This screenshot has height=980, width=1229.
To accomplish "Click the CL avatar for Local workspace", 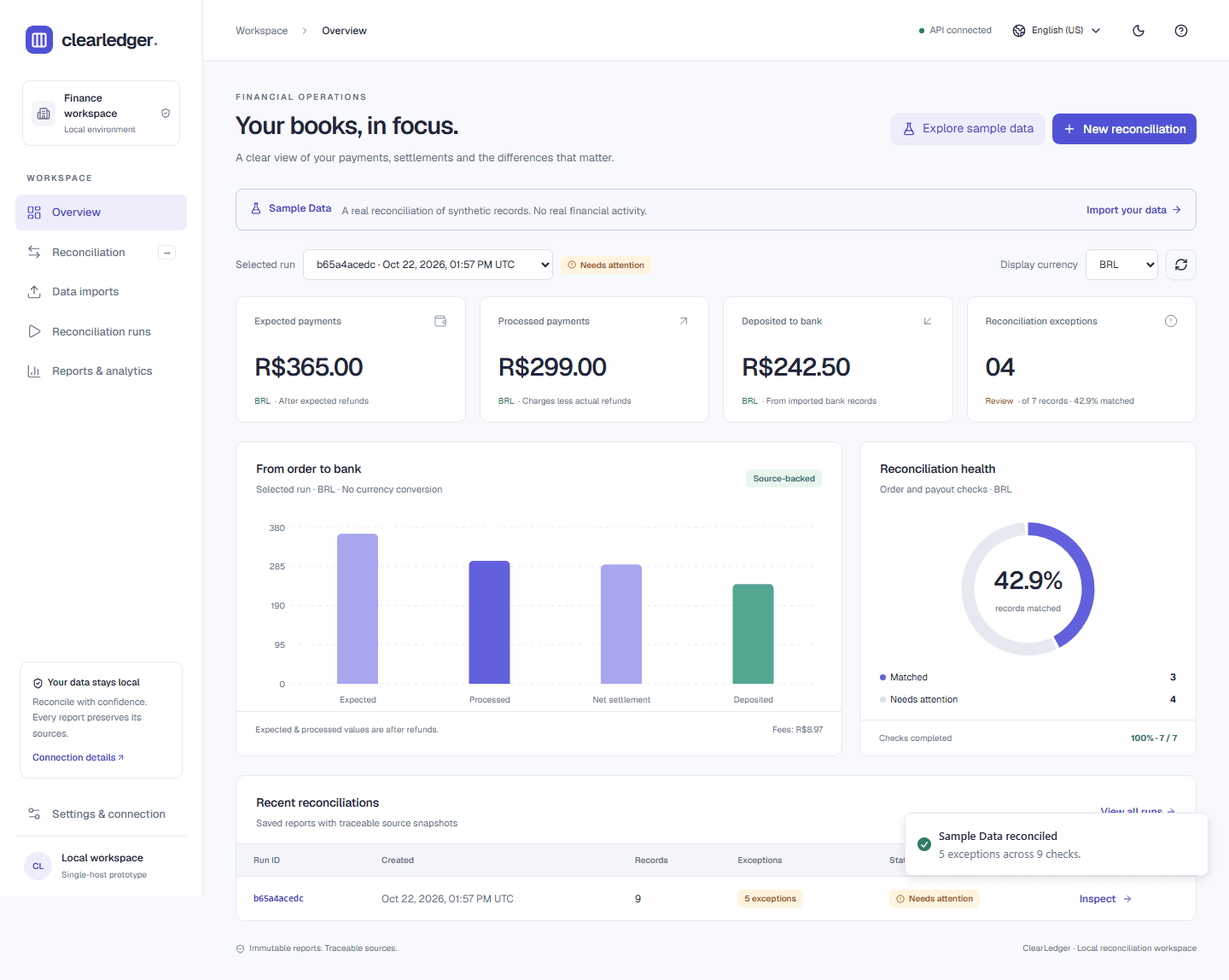I will (x=38, y=866).
